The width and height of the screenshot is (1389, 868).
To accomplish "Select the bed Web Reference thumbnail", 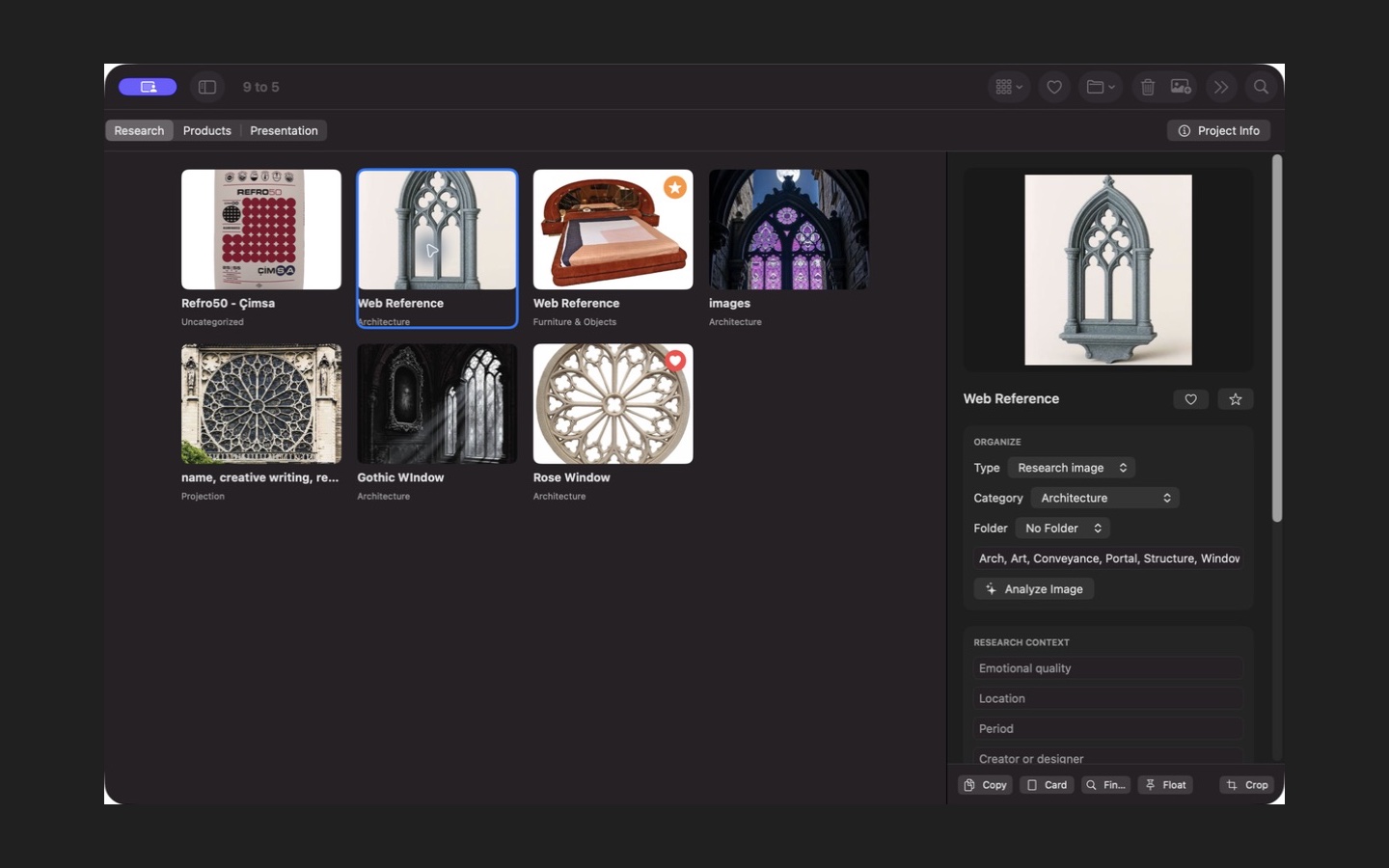I will pyautogui.click(x=613, y=230).
